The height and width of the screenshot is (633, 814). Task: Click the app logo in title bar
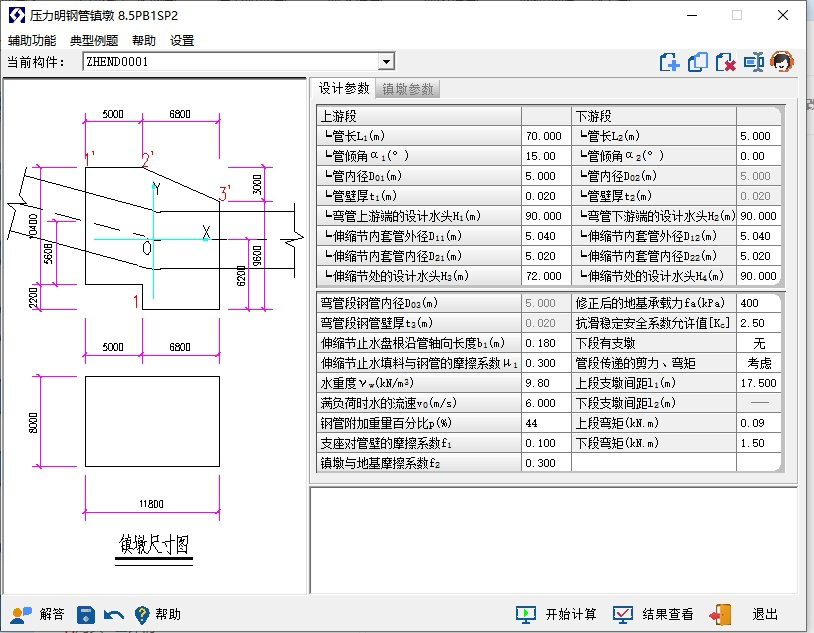pos(17,16)
